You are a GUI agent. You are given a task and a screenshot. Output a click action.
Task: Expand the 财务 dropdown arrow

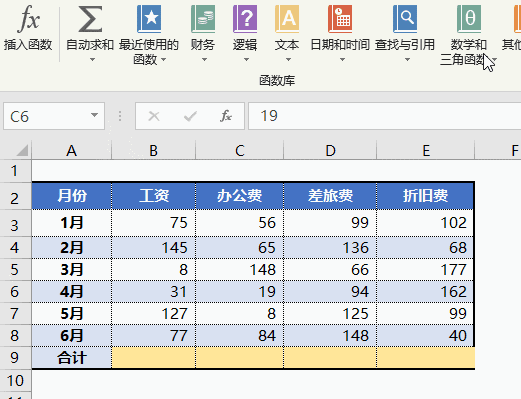pos(204,60)
